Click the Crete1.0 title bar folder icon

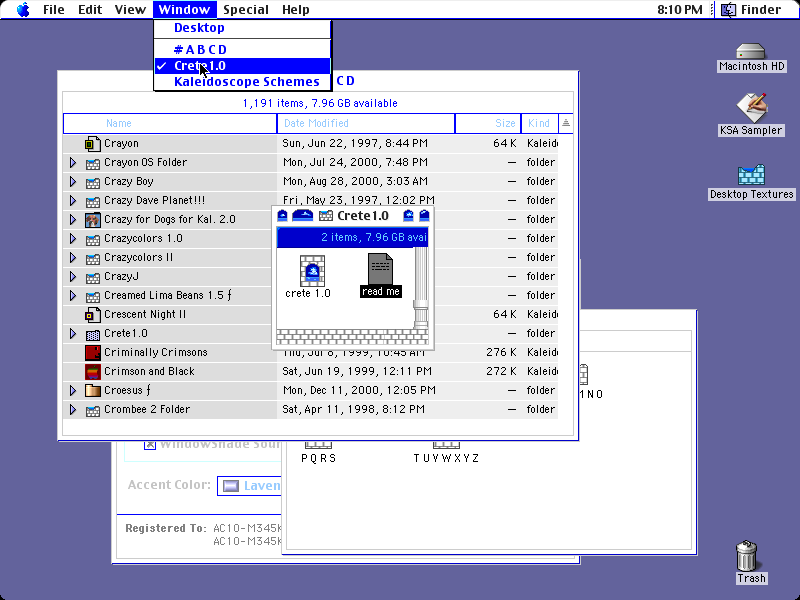(x=326, y=216)
